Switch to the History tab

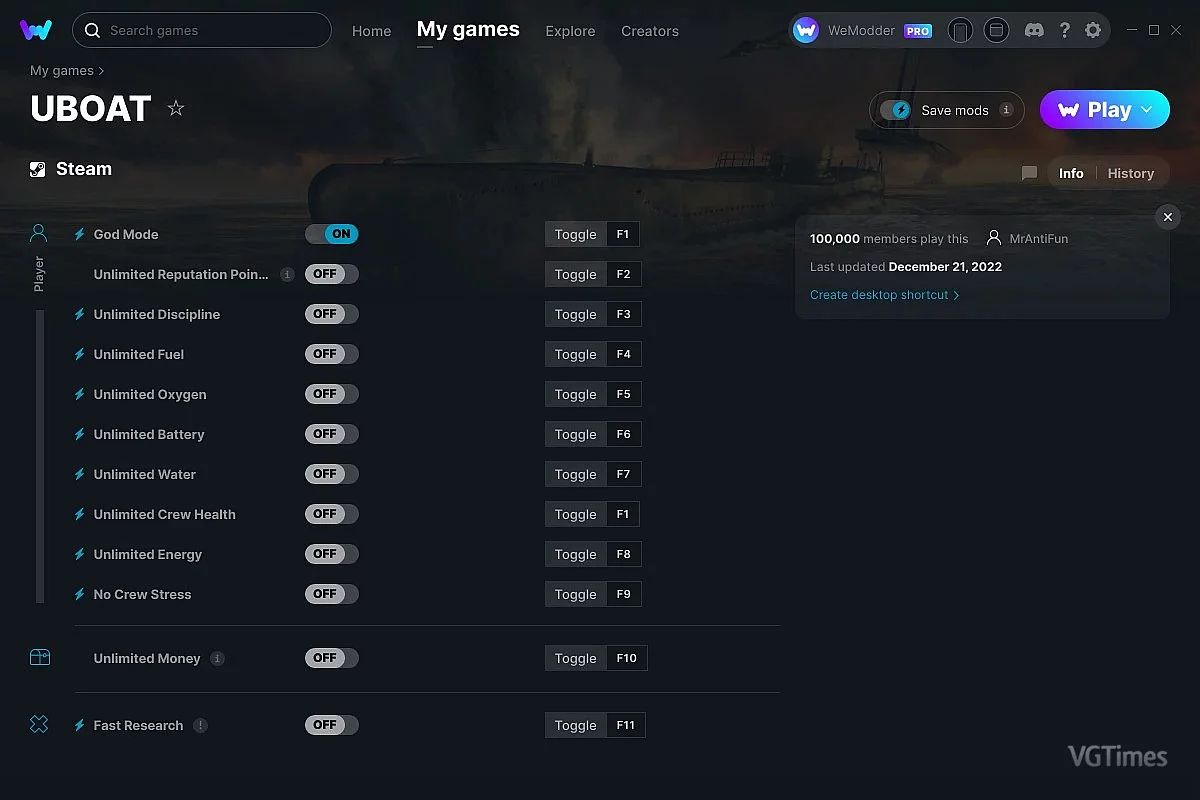pos(1130,173)
